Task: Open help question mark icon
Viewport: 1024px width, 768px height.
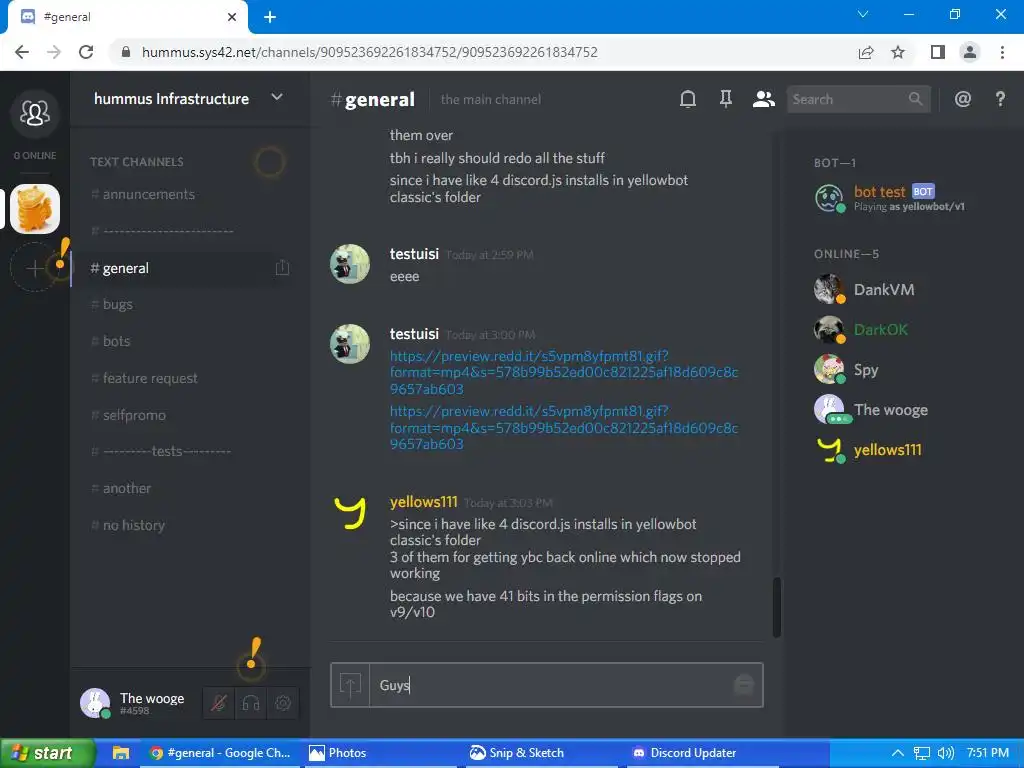Action: coord(1000,99)
